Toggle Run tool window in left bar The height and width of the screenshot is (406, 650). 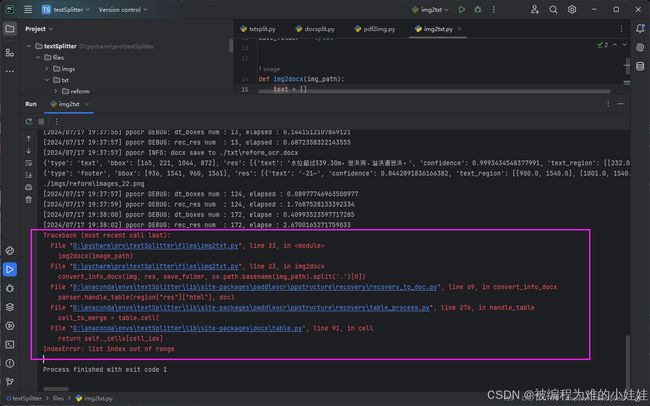click(x=10, y=269)
